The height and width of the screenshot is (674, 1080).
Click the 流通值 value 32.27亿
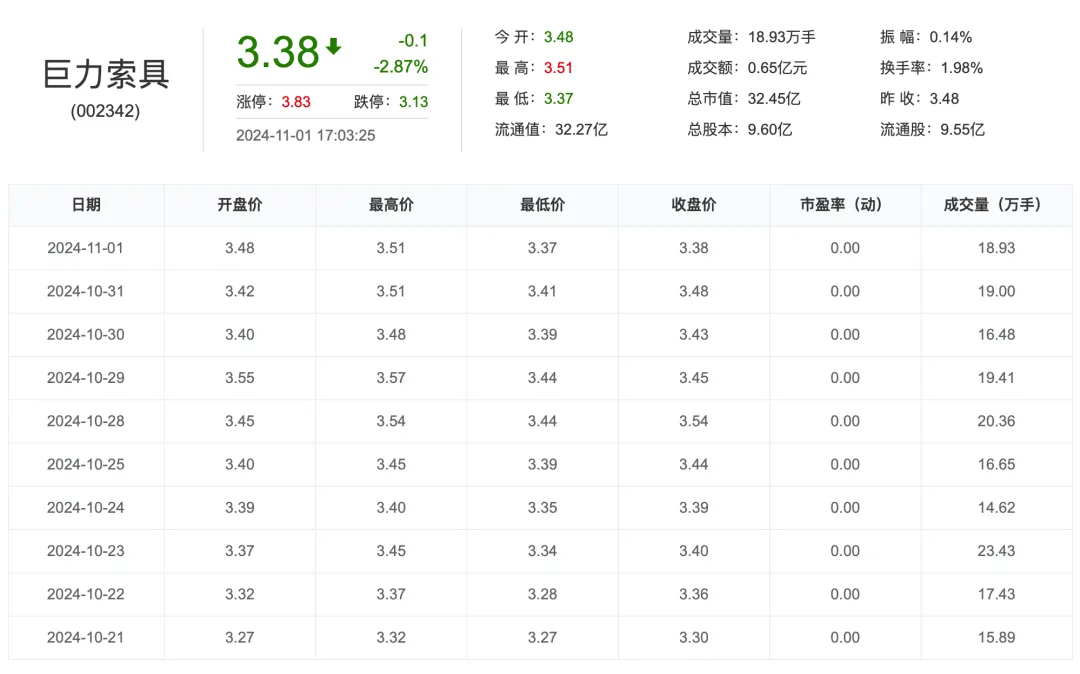pyautogui.click(x=581, y=129)
